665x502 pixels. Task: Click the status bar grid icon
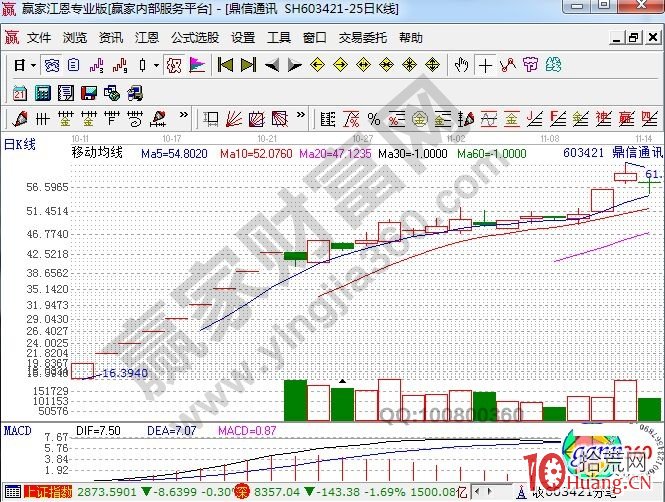tap(12, 492)
